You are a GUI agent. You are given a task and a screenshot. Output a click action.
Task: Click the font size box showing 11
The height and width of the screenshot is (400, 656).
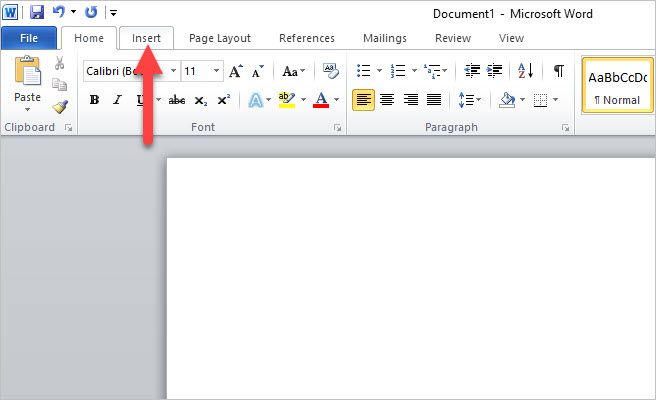pyautogui.click(x=196, y=71)
